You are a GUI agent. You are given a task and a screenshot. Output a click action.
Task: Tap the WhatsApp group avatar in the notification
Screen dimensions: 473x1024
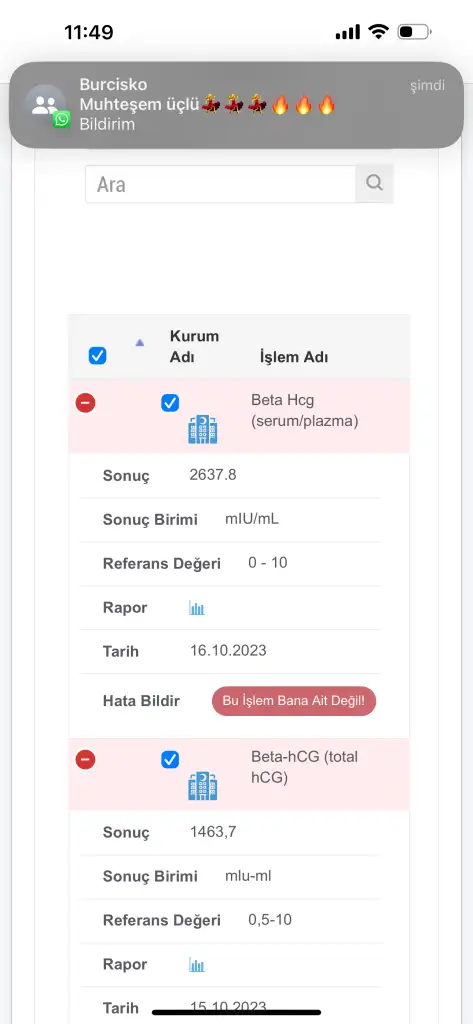click(x=46, y=106)
